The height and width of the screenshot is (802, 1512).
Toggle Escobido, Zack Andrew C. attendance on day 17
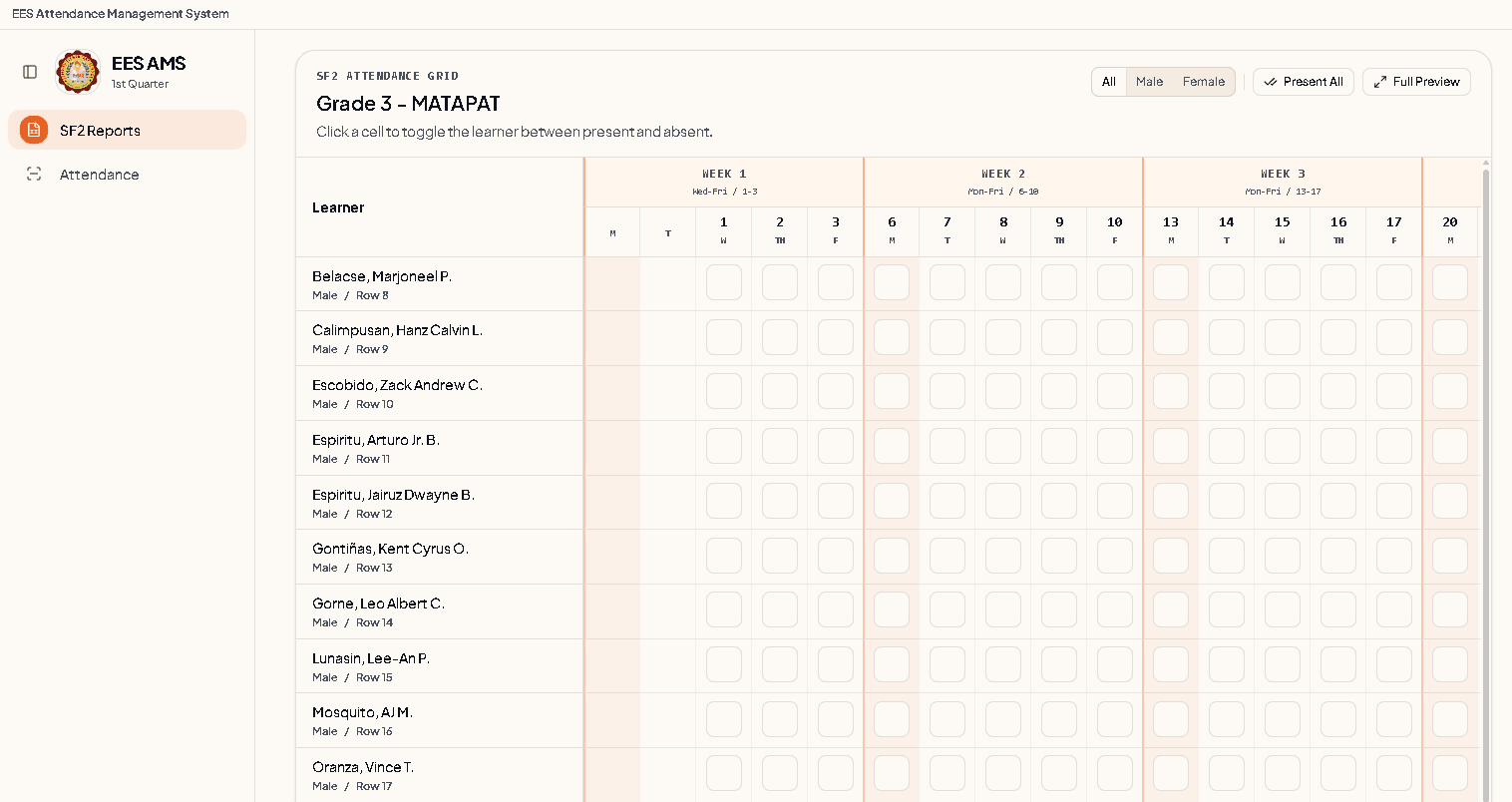[1394, 392]
